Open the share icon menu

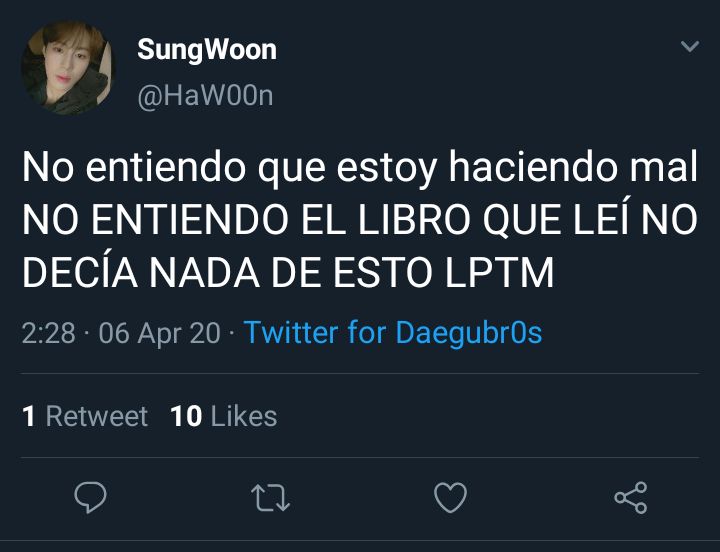coord(631,498)
